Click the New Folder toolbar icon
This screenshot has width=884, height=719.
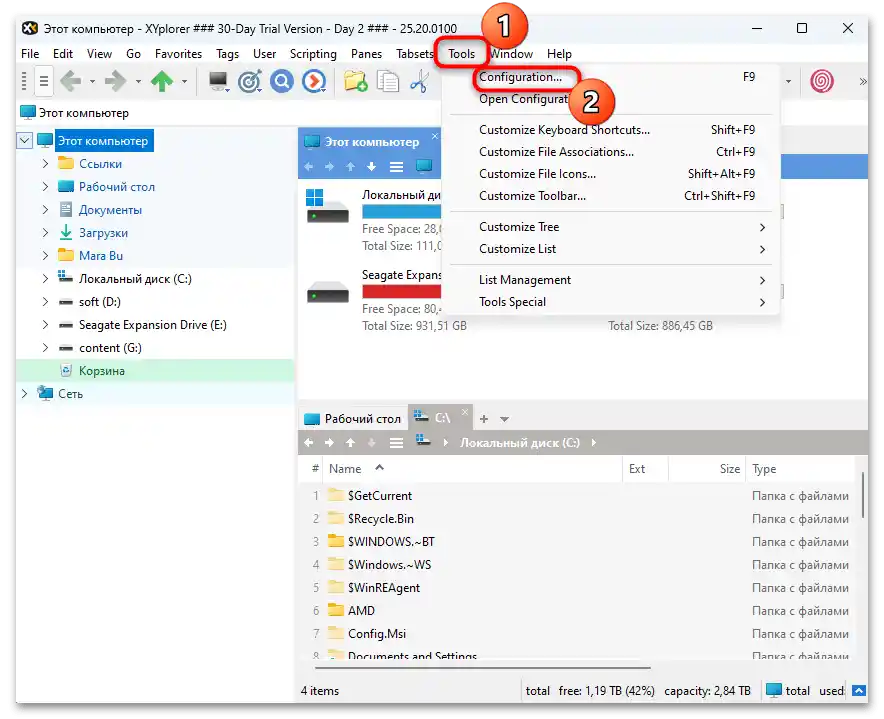coord(355,81)
